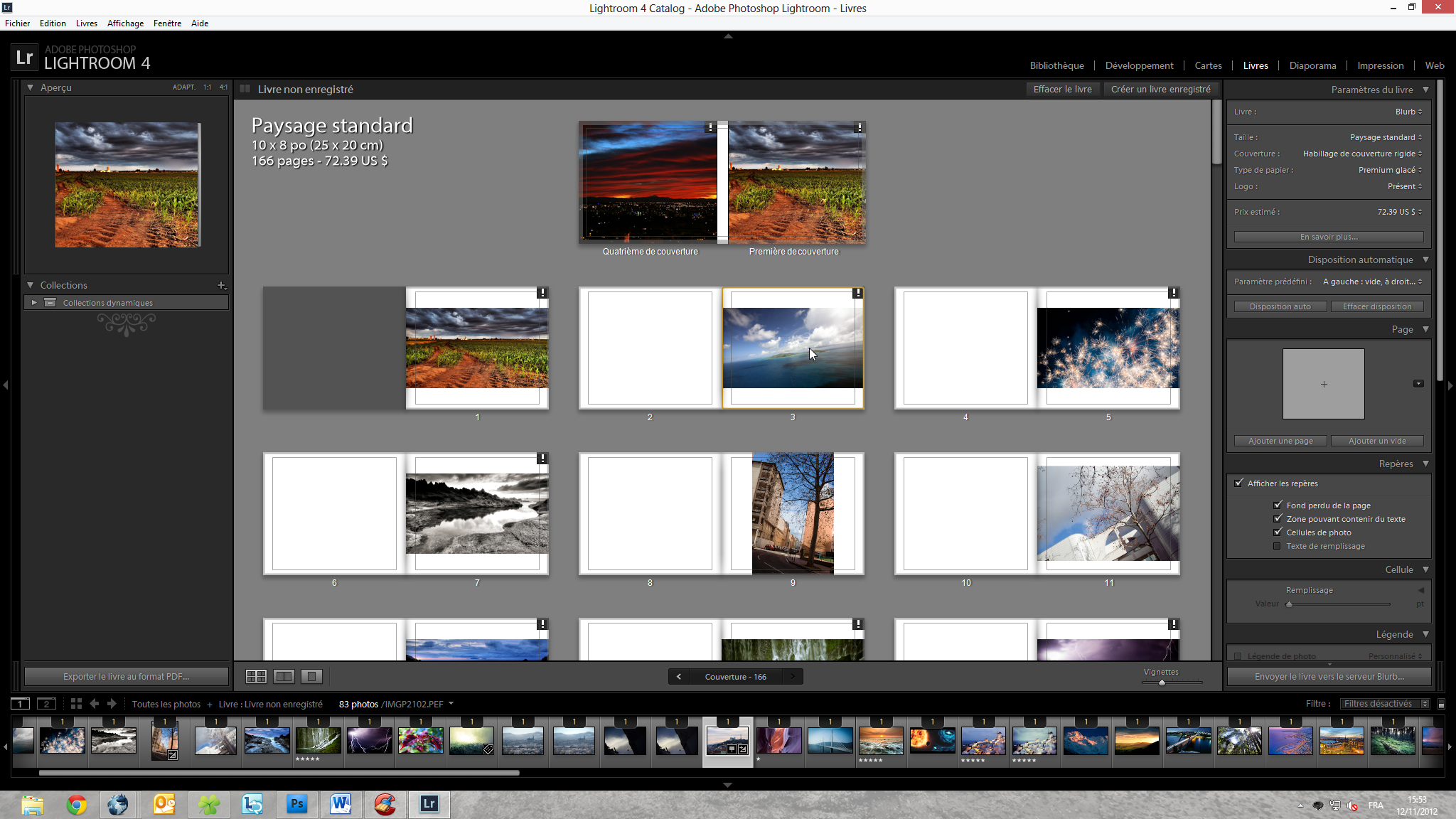This screenshot has width=1456, height=819.
Task: Uncheck Zone pouvant contenir du texte
Action: [x=1278, y=519]
